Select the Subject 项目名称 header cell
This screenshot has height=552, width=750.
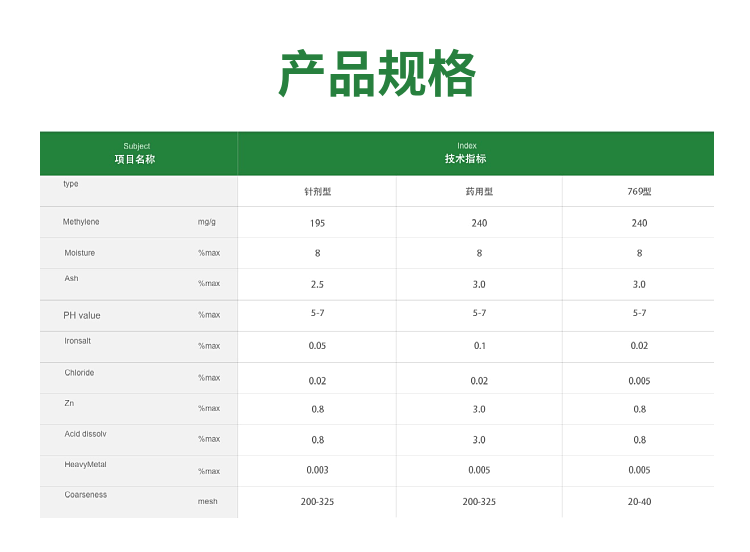pyautogui.click(x=137, y=153)
